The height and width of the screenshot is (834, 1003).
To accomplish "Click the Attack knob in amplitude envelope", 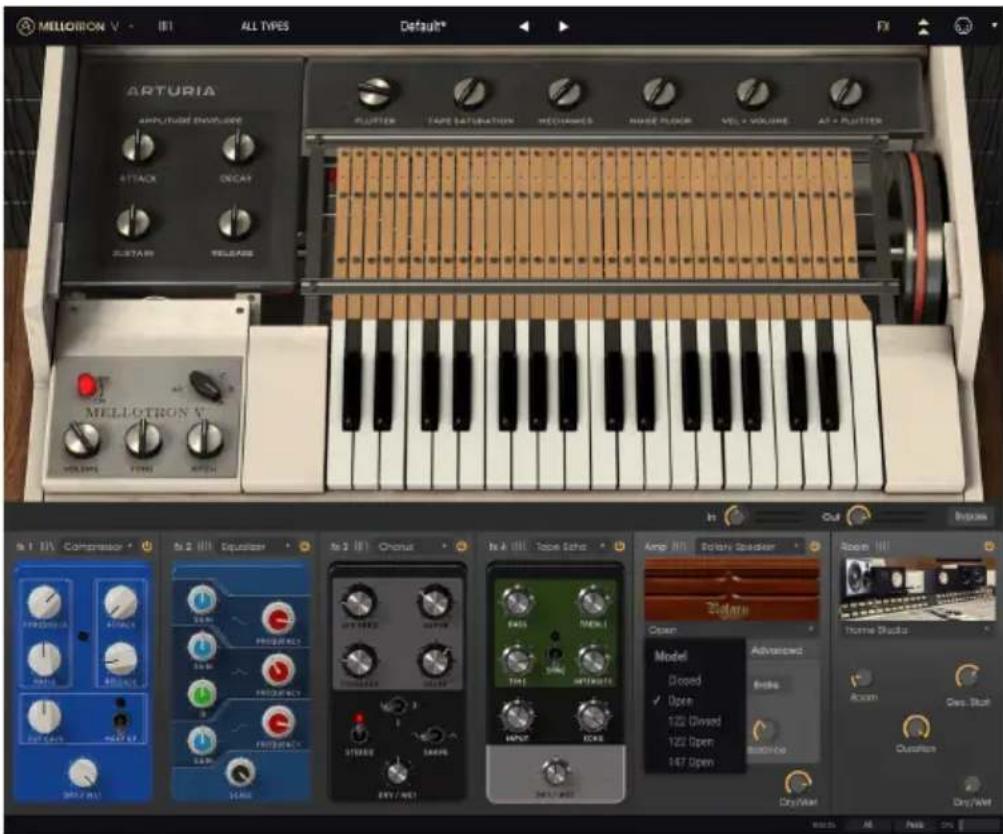I will [138, 148].
